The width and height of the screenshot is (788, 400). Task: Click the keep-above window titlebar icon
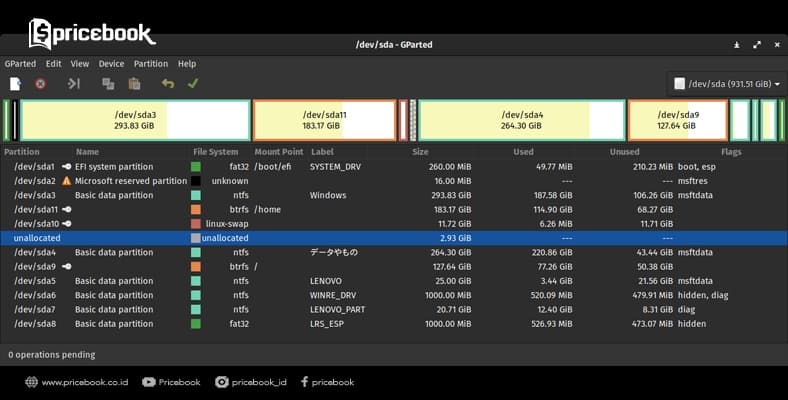click(x=737, y=45)
